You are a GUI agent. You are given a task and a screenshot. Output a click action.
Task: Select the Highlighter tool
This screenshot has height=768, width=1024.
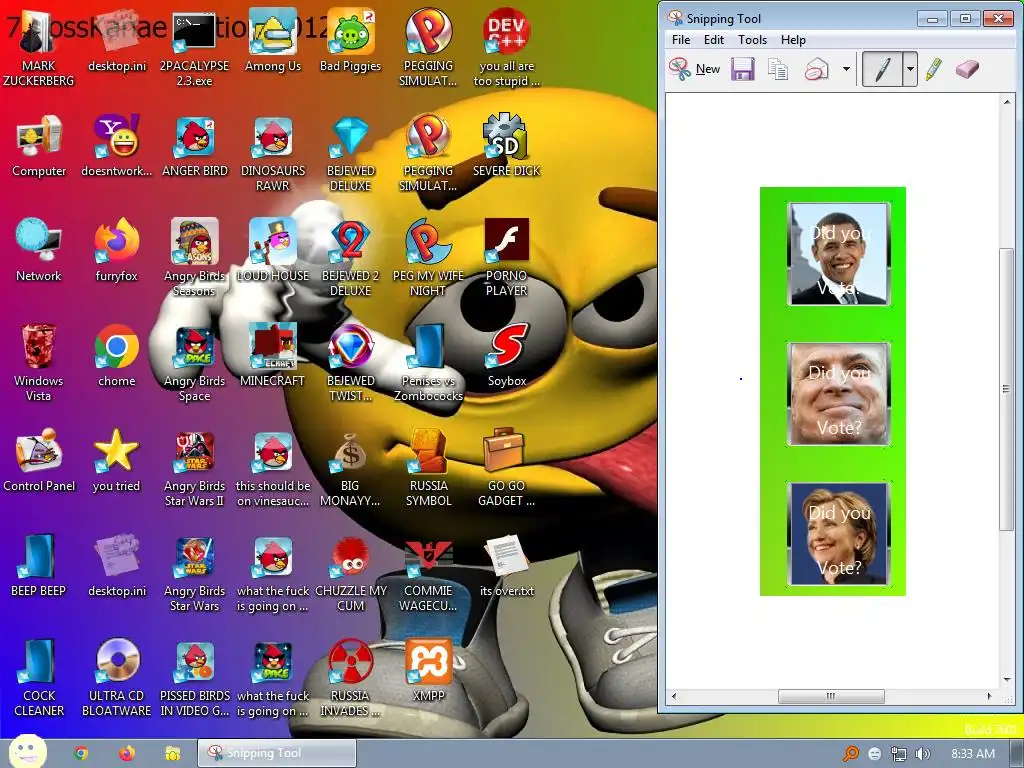coord(934,69)
